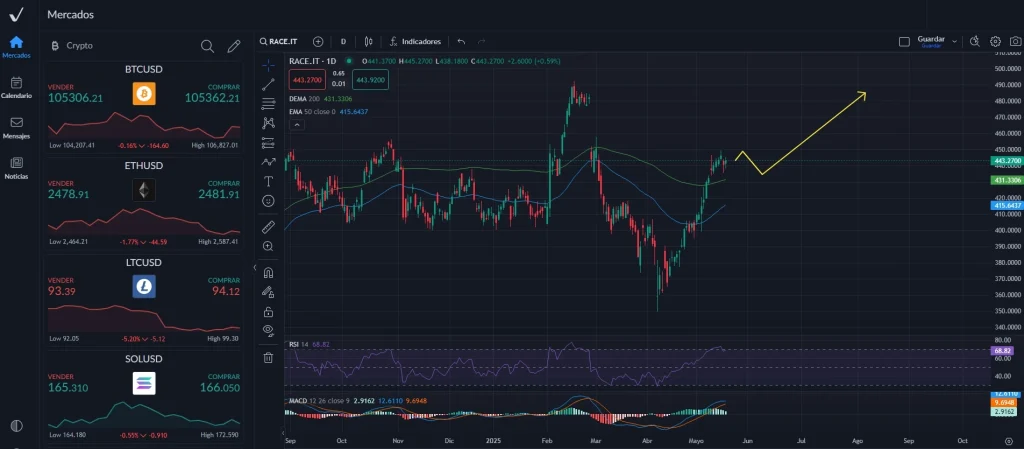Select the DEMA 200 indicator legend
The width and height of the screenshot is (1024, 449).
pos(320,99)
